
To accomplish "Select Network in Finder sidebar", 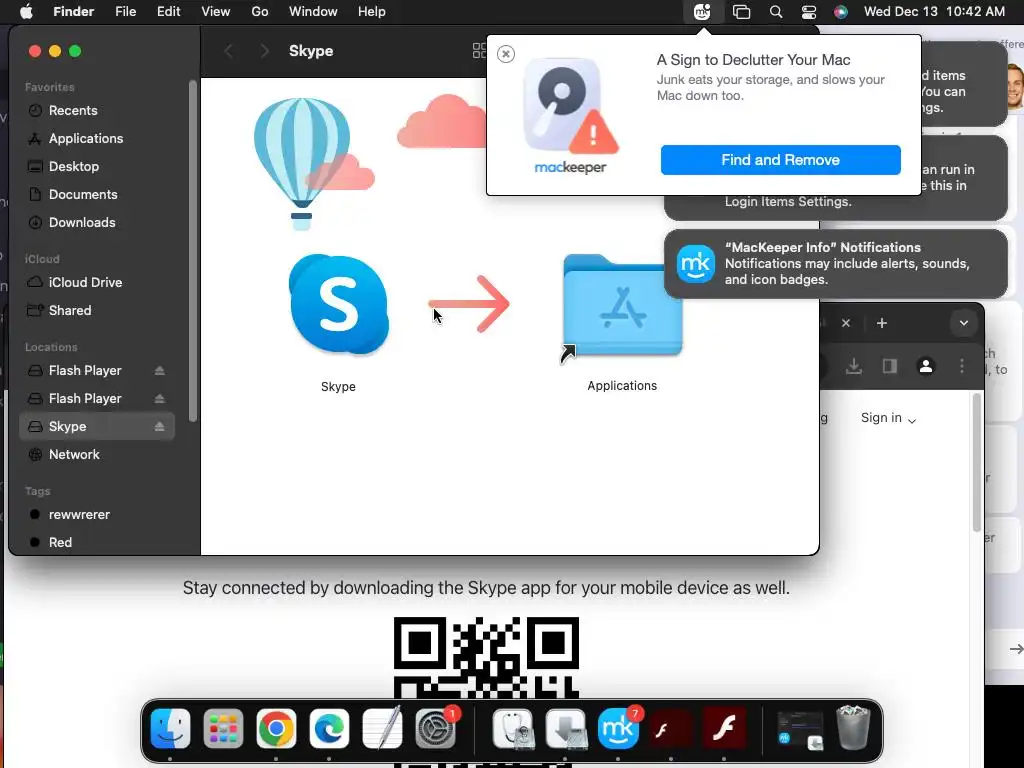I will tap(97, 455).
